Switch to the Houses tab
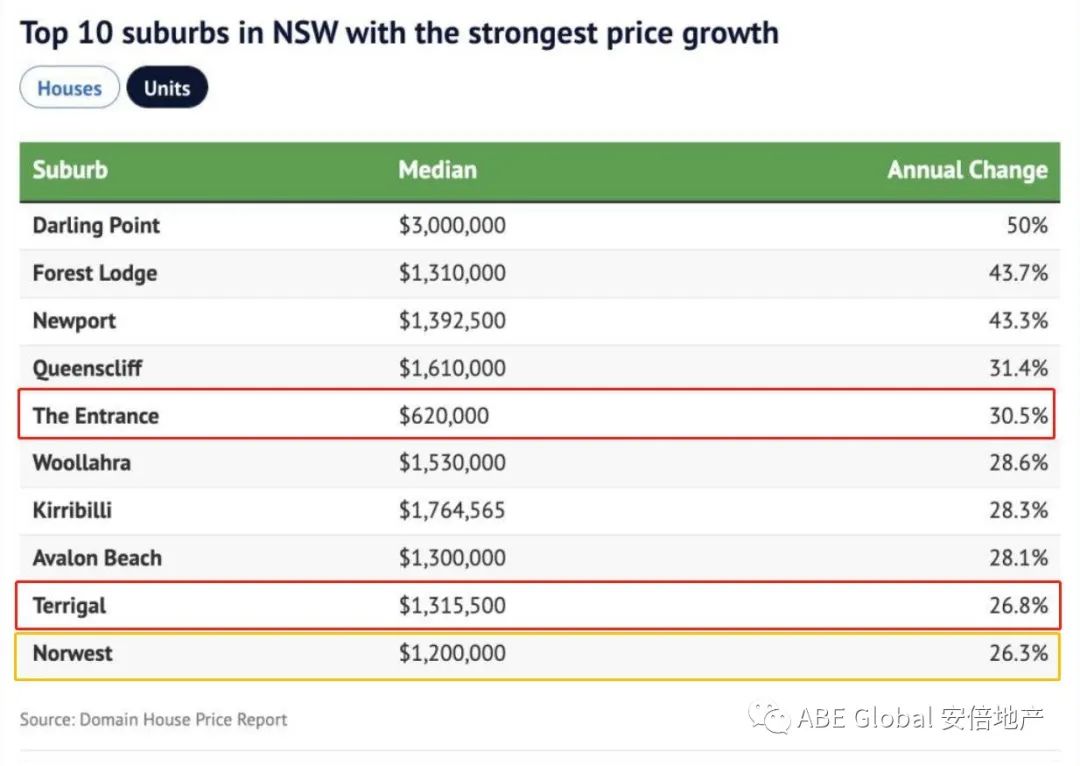Screen dimensions: 1080x766 [x=69, y=88]
